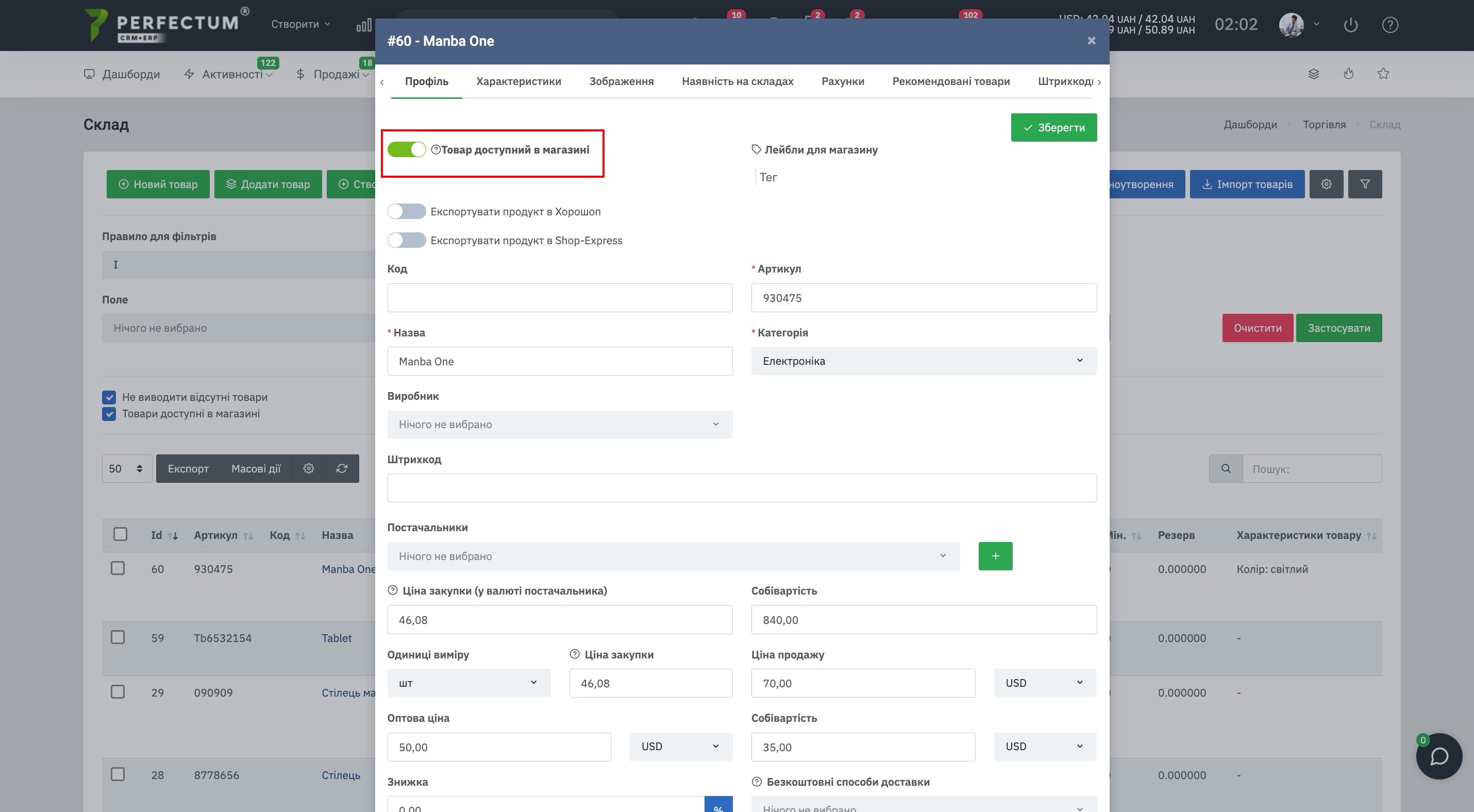
Task: Click the flame icon in navigation bar
Action: coord(1349,74)
